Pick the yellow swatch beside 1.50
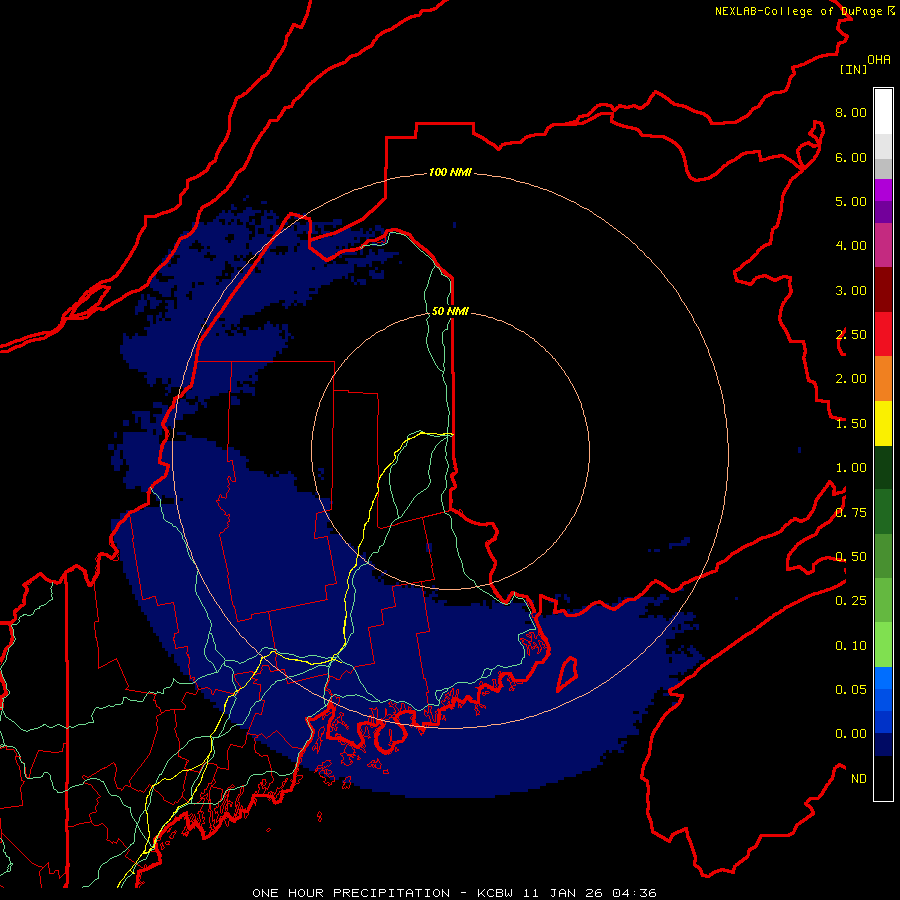This screenshot has height=900, width=900. [883, 423]
